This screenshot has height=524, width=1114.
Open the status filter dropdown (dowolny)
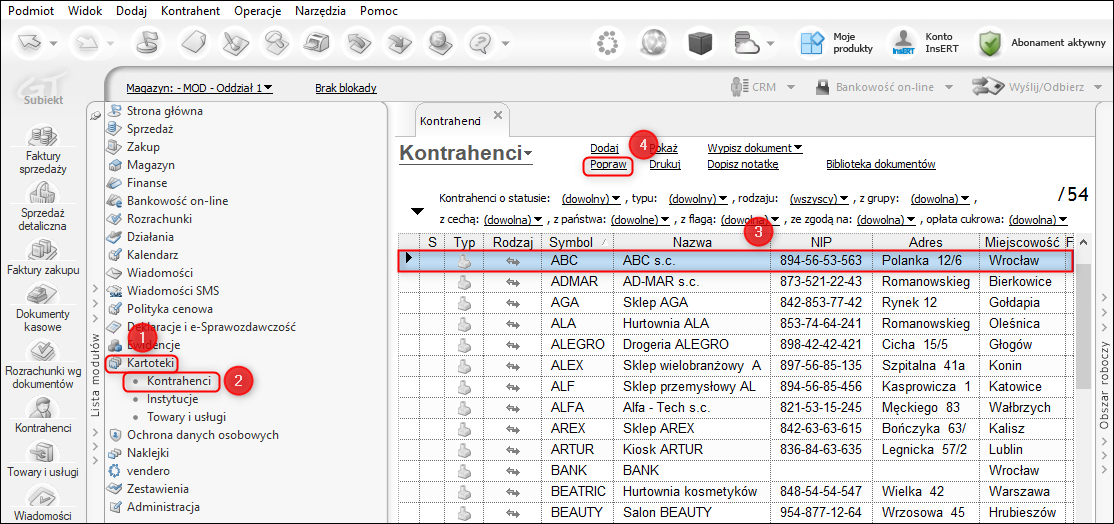[x=592, y=199]
